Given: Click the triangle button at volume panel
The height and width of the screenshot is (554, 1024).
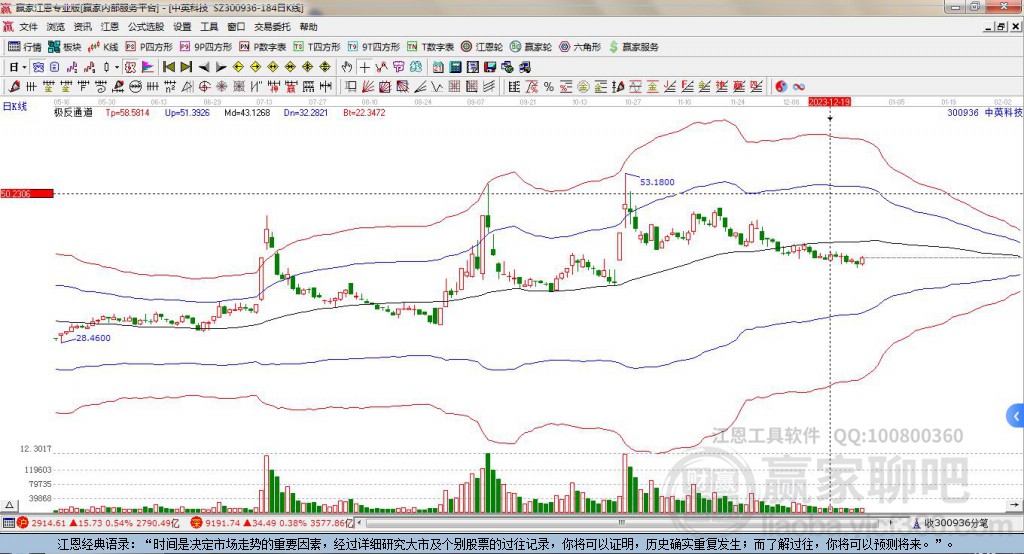Looking at the screenshot, I should click(9, 505).
